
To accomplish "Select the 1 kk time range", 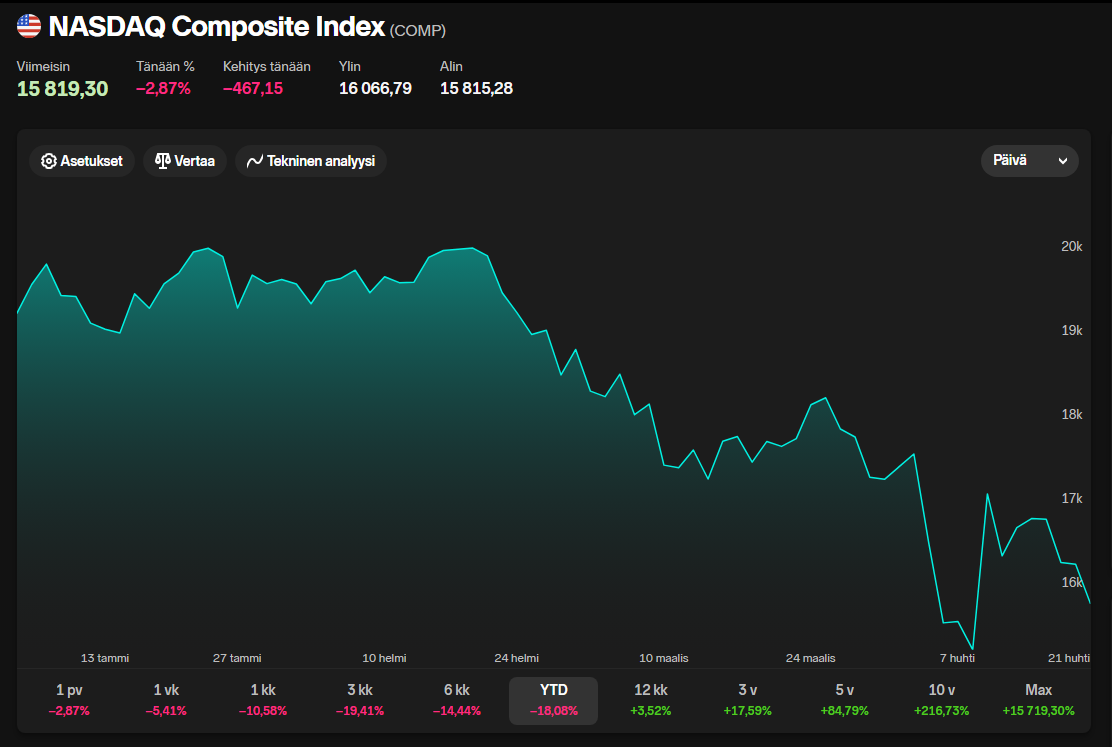I will [263, 700].
